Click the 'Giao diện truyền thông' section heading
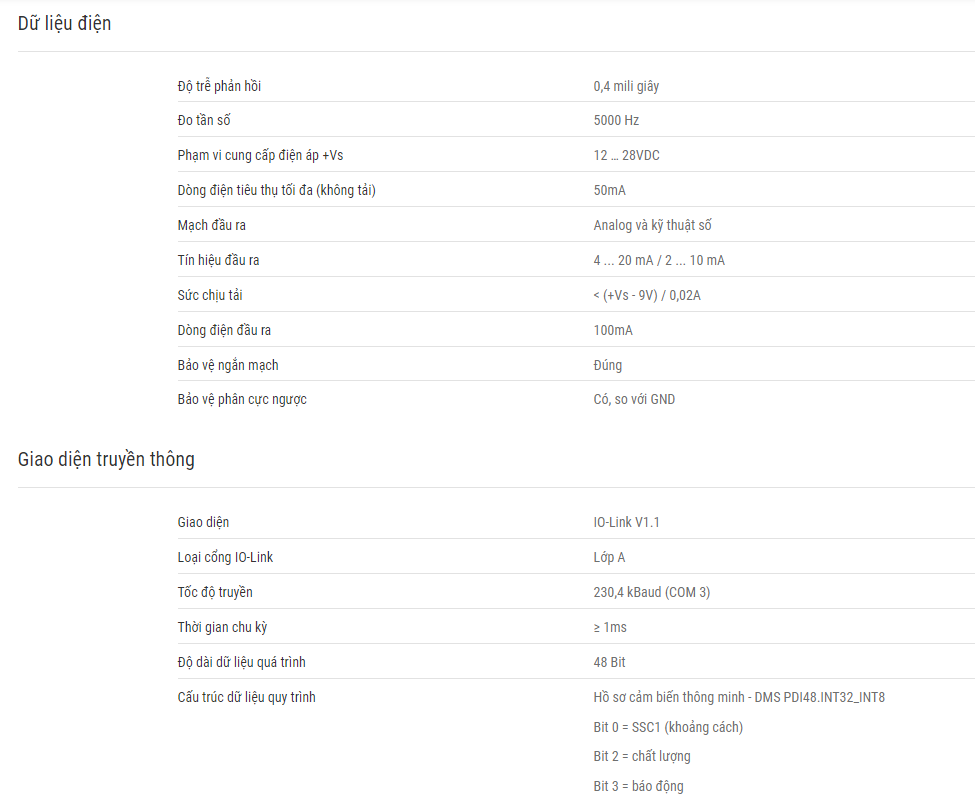 tap(106, 460)
